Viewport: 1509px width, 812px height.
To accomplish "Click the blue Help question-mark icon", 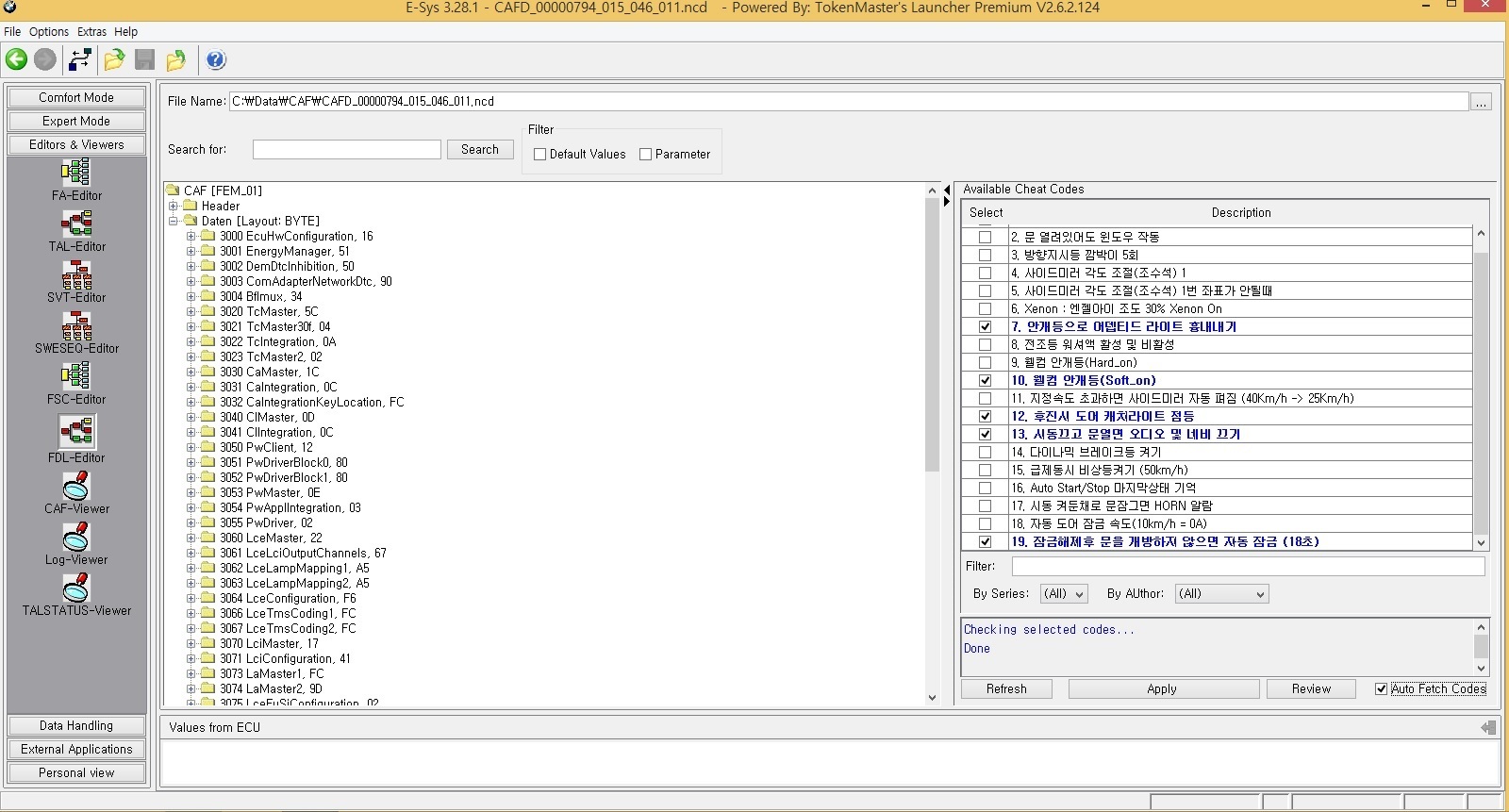I will tap(216, 59).
